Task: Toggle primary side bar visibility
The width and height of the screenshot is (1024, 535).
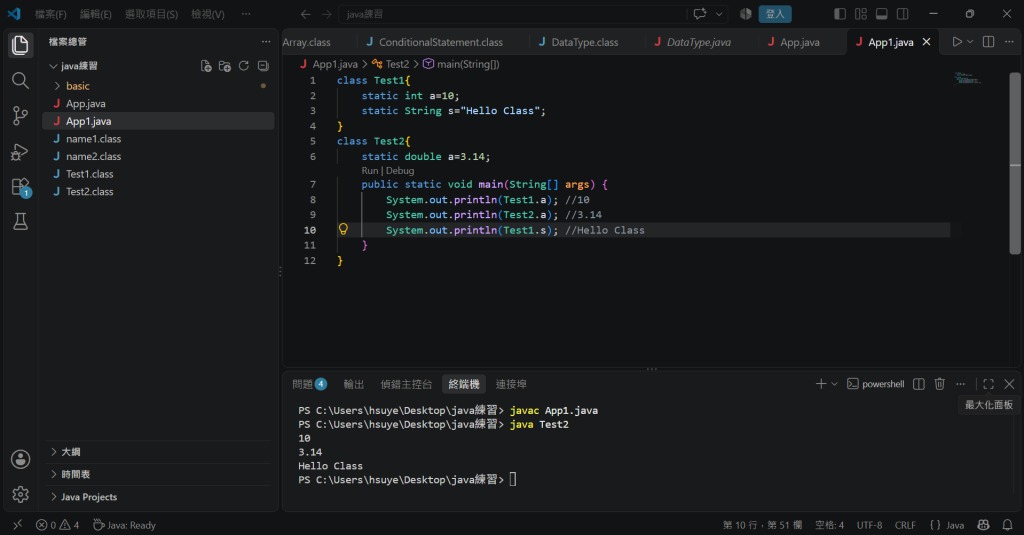Action: coord(840,14)
